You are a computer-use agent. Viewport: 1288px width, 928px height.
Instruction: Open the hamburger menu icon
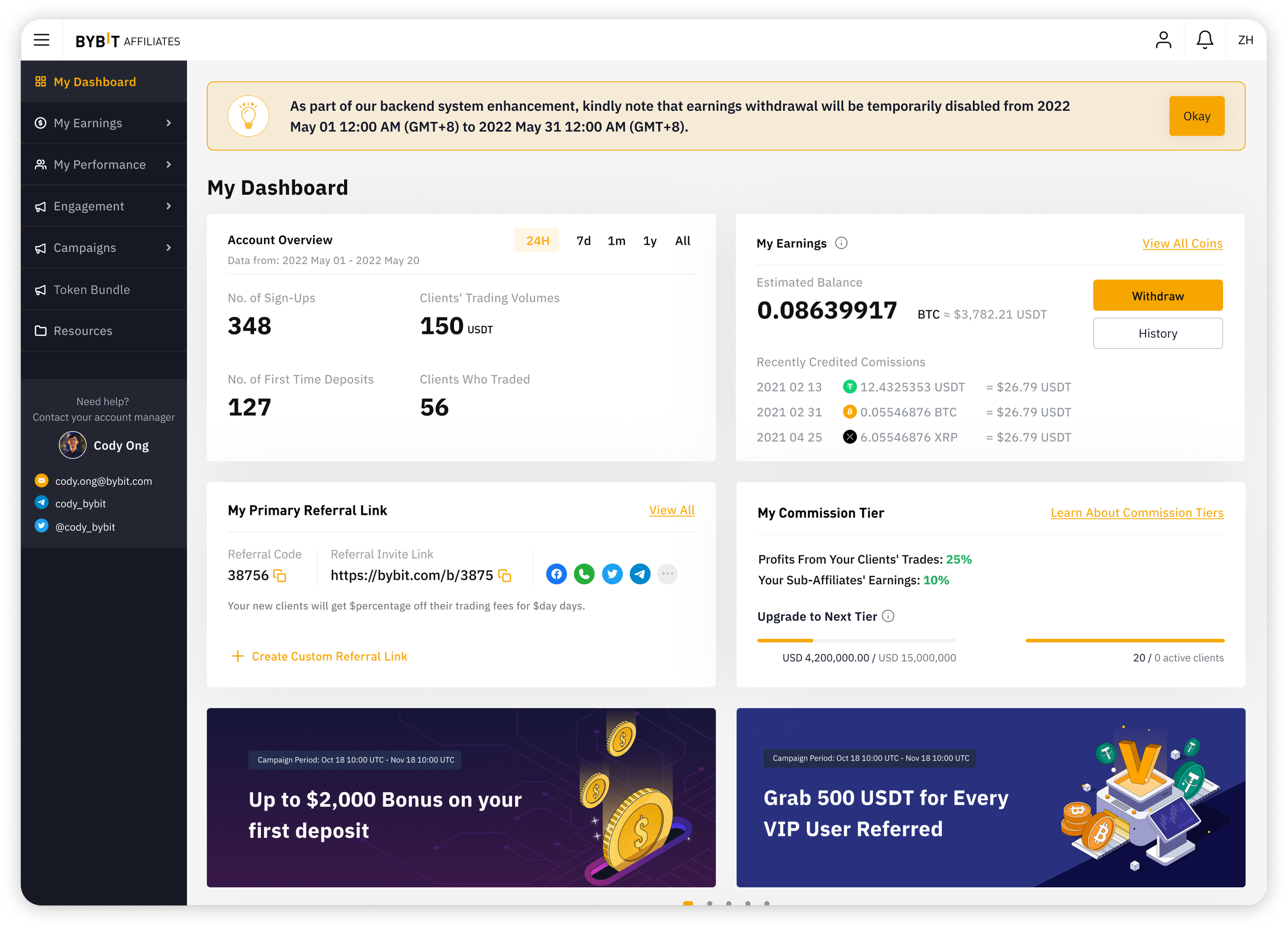point(41,40)
